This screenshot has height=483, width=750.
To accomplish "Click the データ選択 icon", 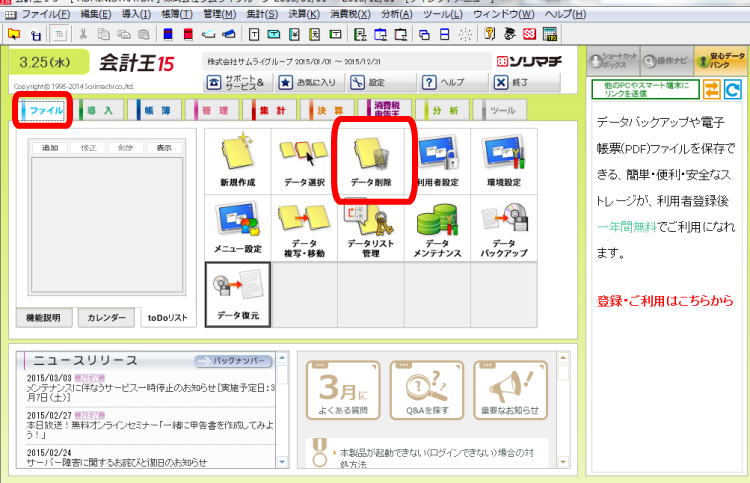I will coord(304,161).
